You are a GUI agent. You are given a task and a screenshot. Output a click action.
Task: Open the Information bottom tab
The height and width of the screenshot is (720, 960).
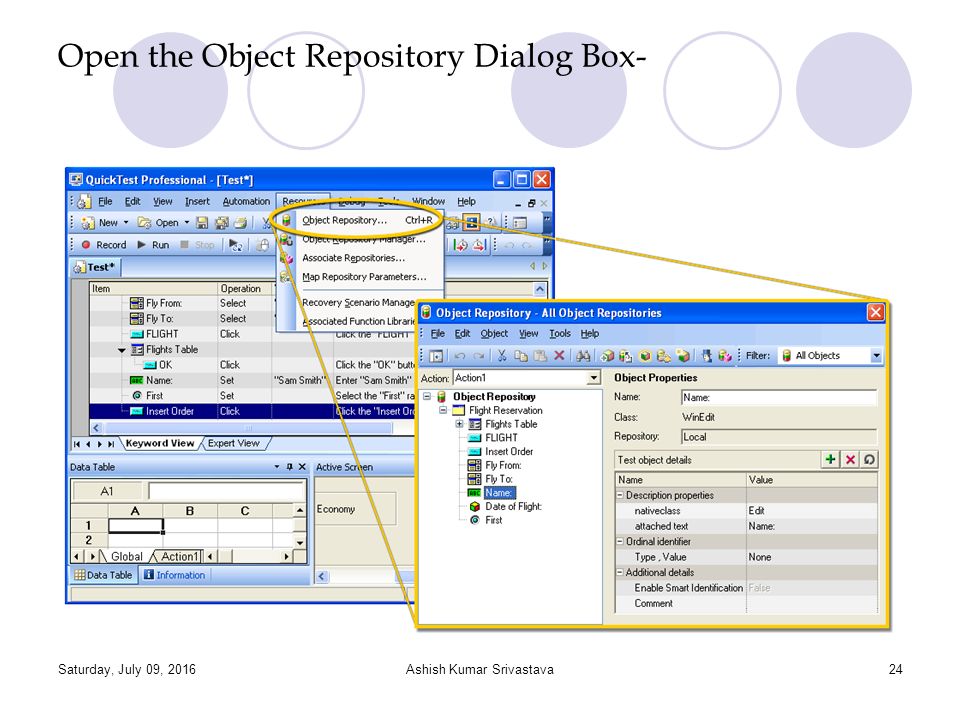pos(174,576)
